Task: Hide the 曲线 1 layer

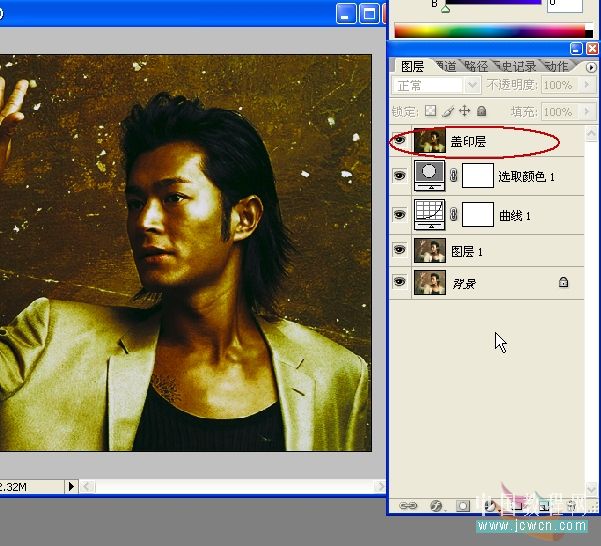Action: point(400,215)
